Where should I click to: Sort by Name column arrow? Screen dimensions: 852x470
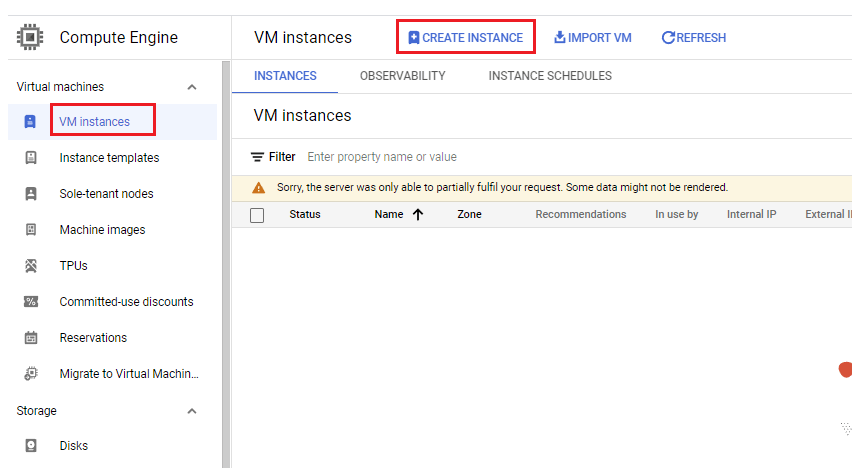point(417,215)
